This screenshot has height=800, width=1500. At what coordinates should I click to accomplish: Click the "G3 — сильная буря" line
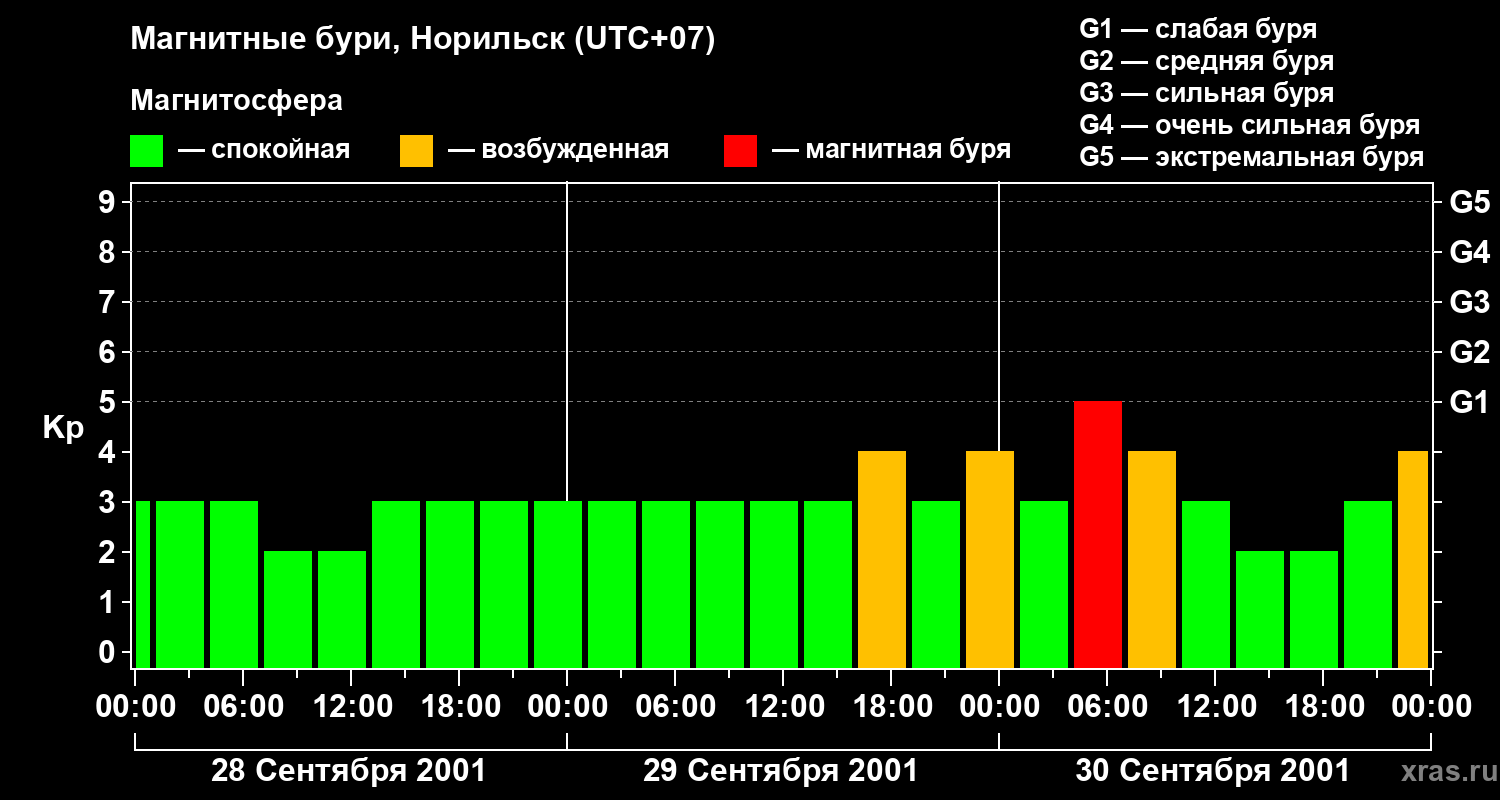(x=1207, y=93)
